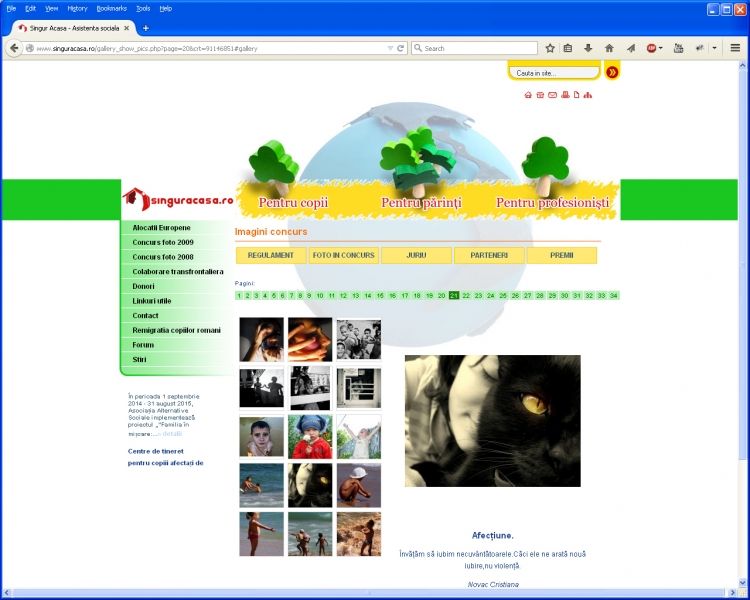Click the red envelope contact icon
The width and height of the screenshot is (750, 600).
pyautogui.click(x=552, y=95)
